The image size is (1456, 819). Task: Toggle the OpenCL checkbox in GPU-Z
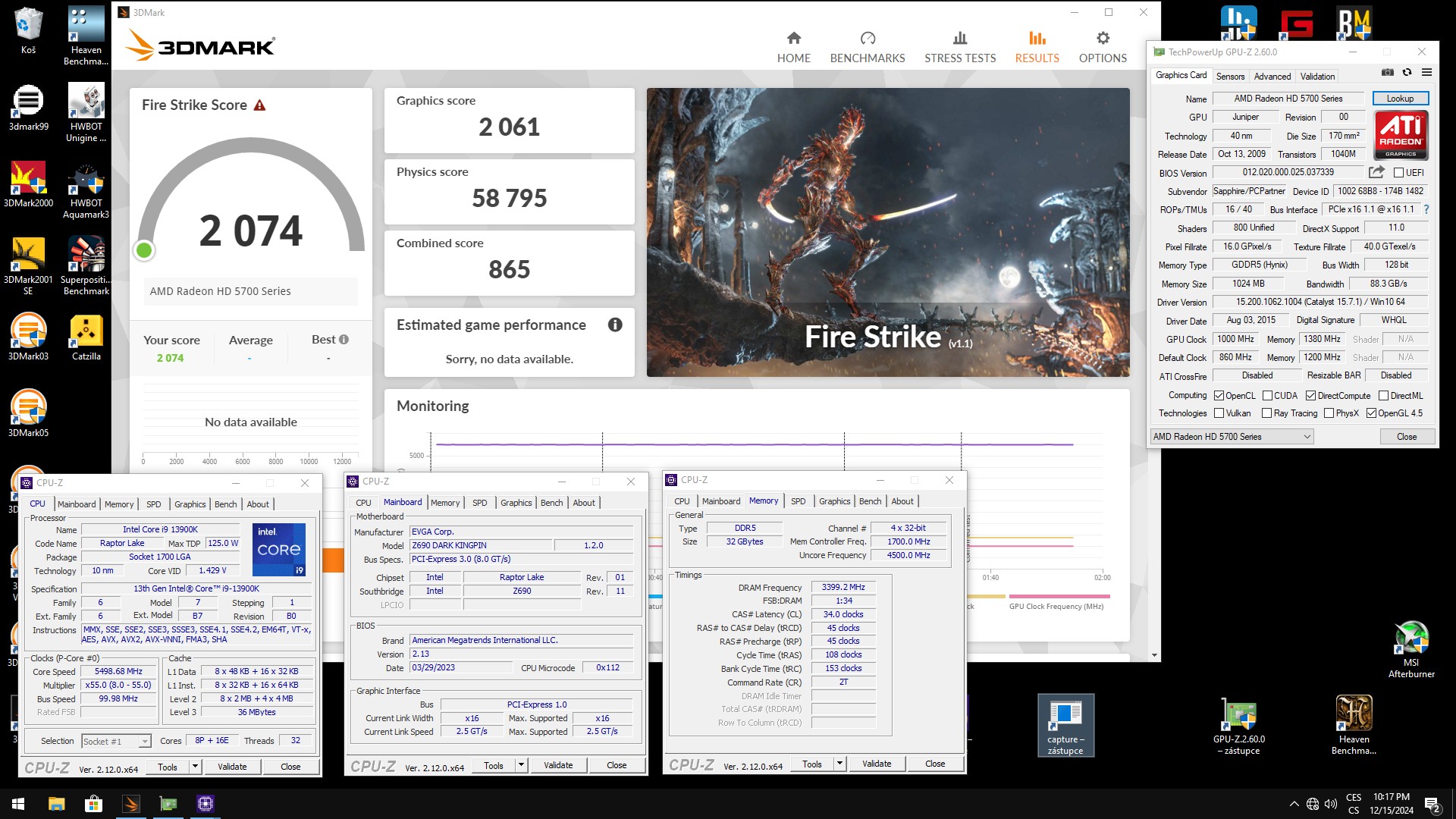[x=1219, y=396]
